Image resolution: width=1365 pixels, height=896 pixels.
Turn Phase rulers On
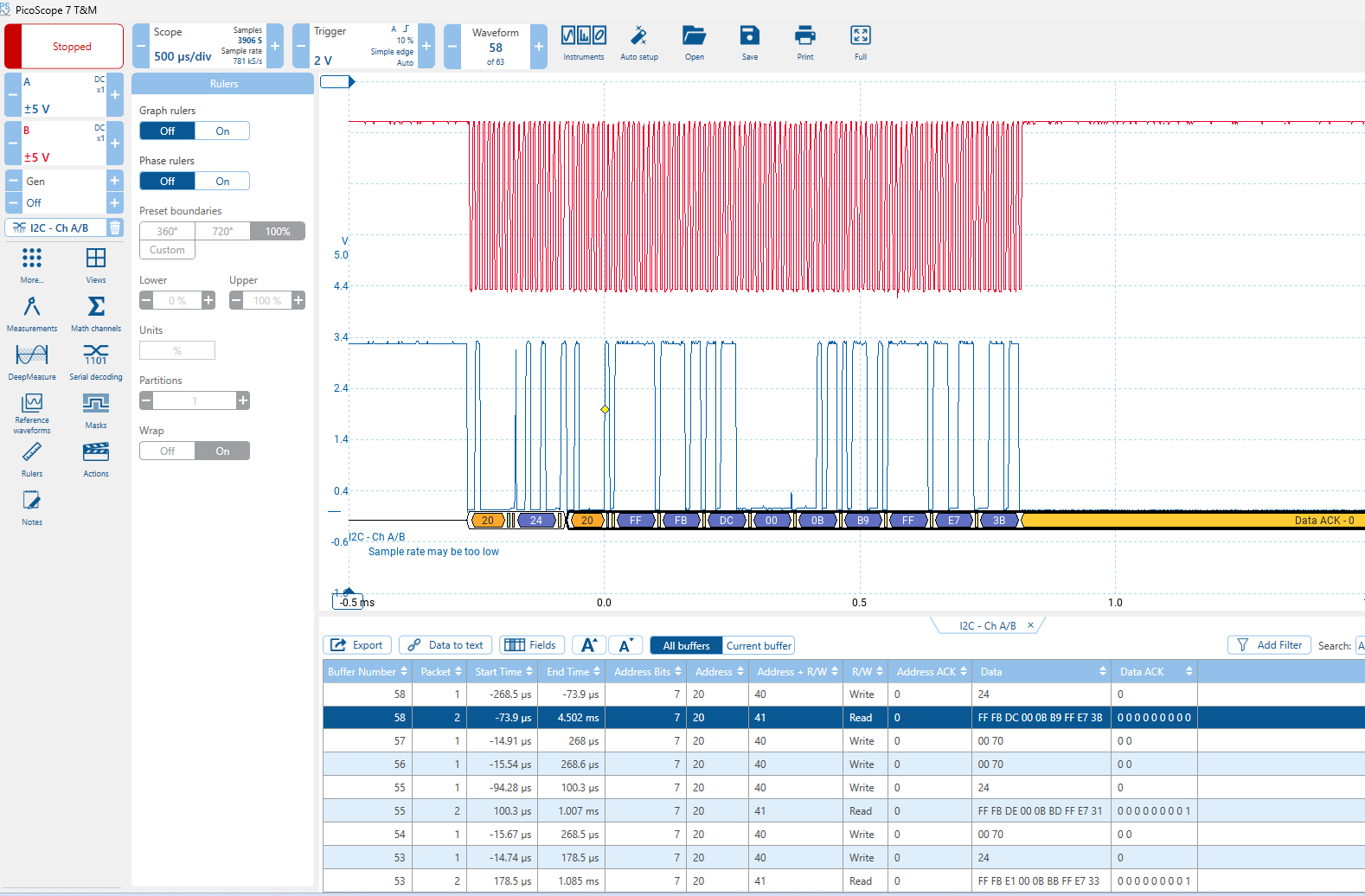coord(222,181)
